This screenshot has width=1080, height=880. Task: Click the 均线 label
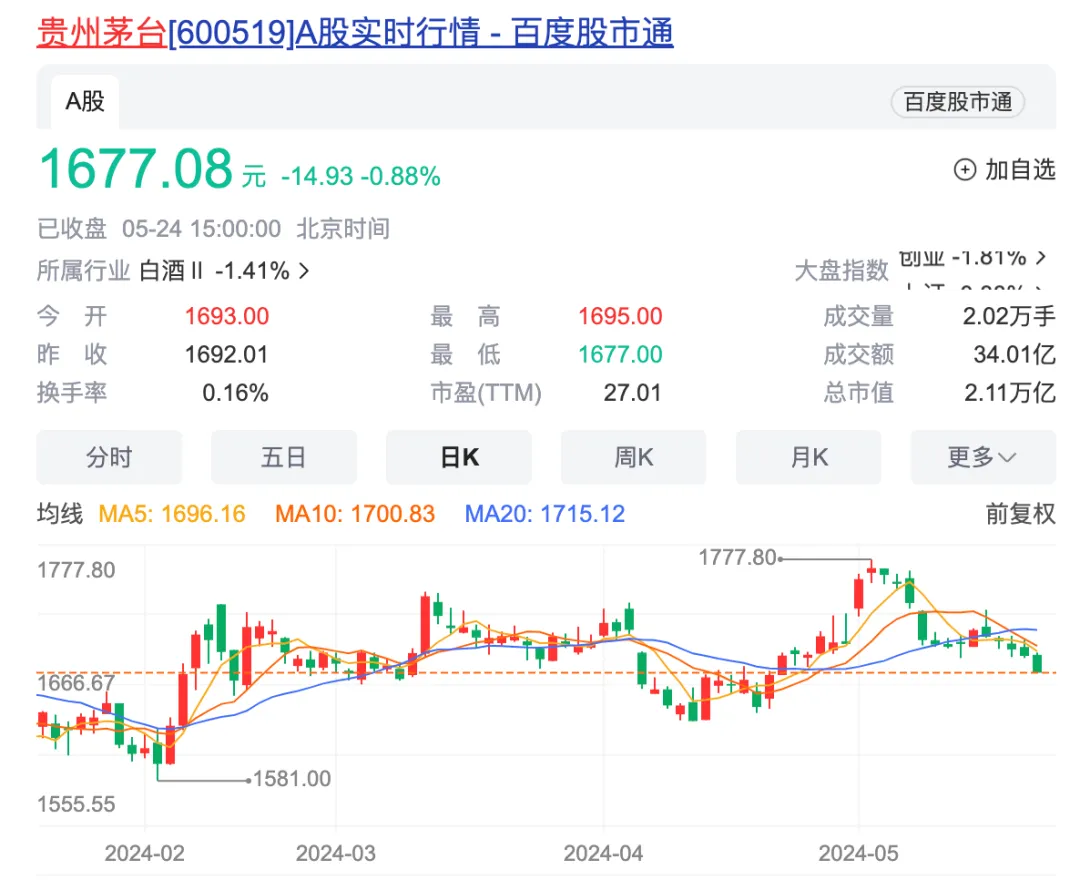pyautogui.click(x=60, y=514)
